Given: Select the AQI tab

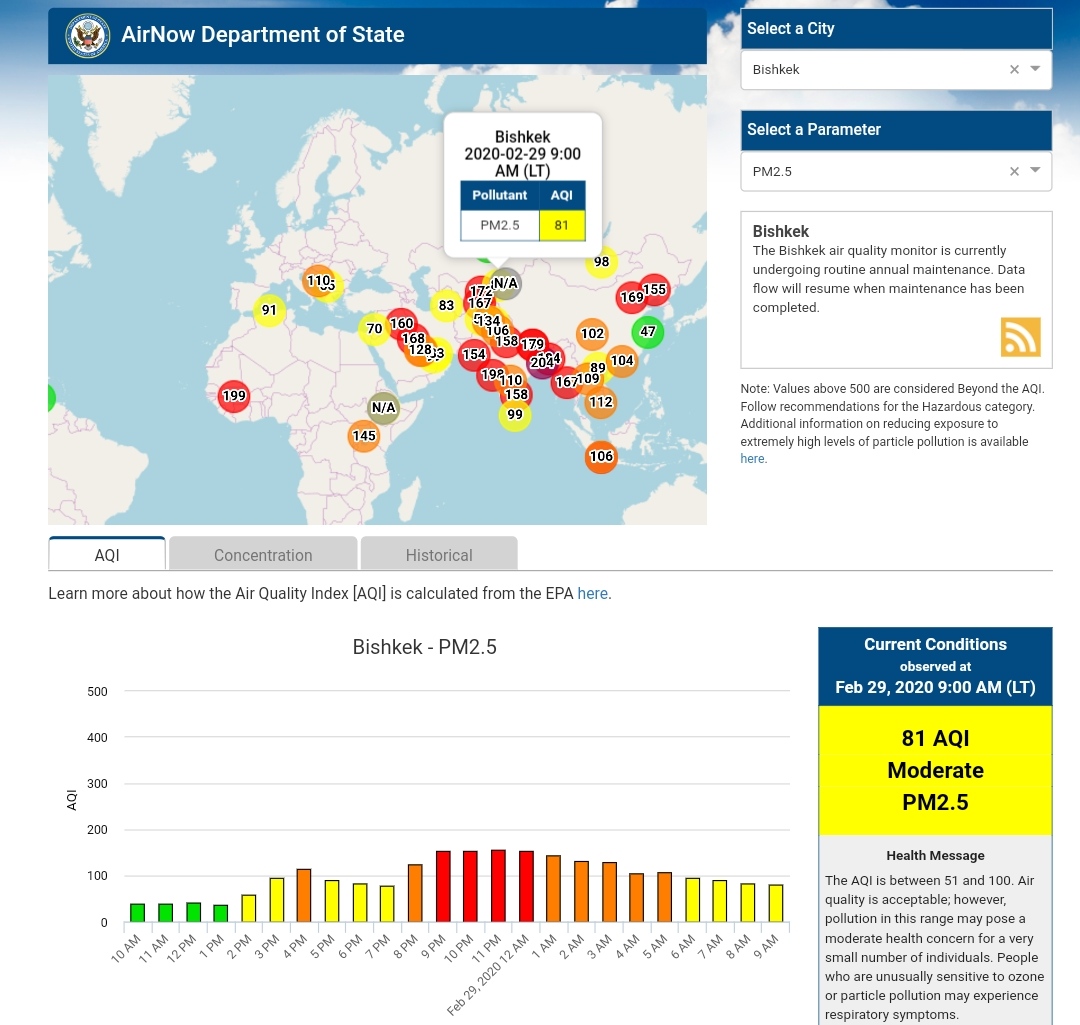Looking at the screenshot, I should click(107, 555).
